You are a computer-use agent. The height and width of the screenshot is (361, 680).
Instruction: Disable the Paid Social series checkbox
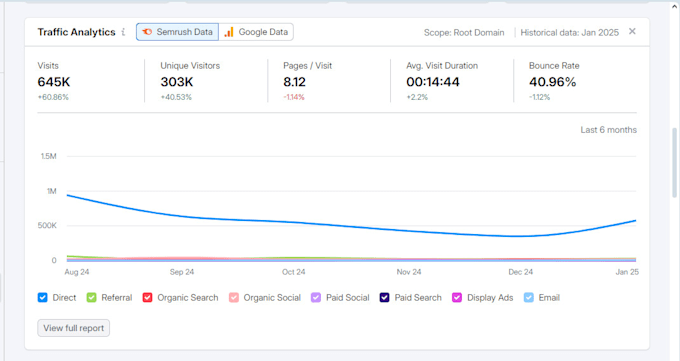click(316, 298)
